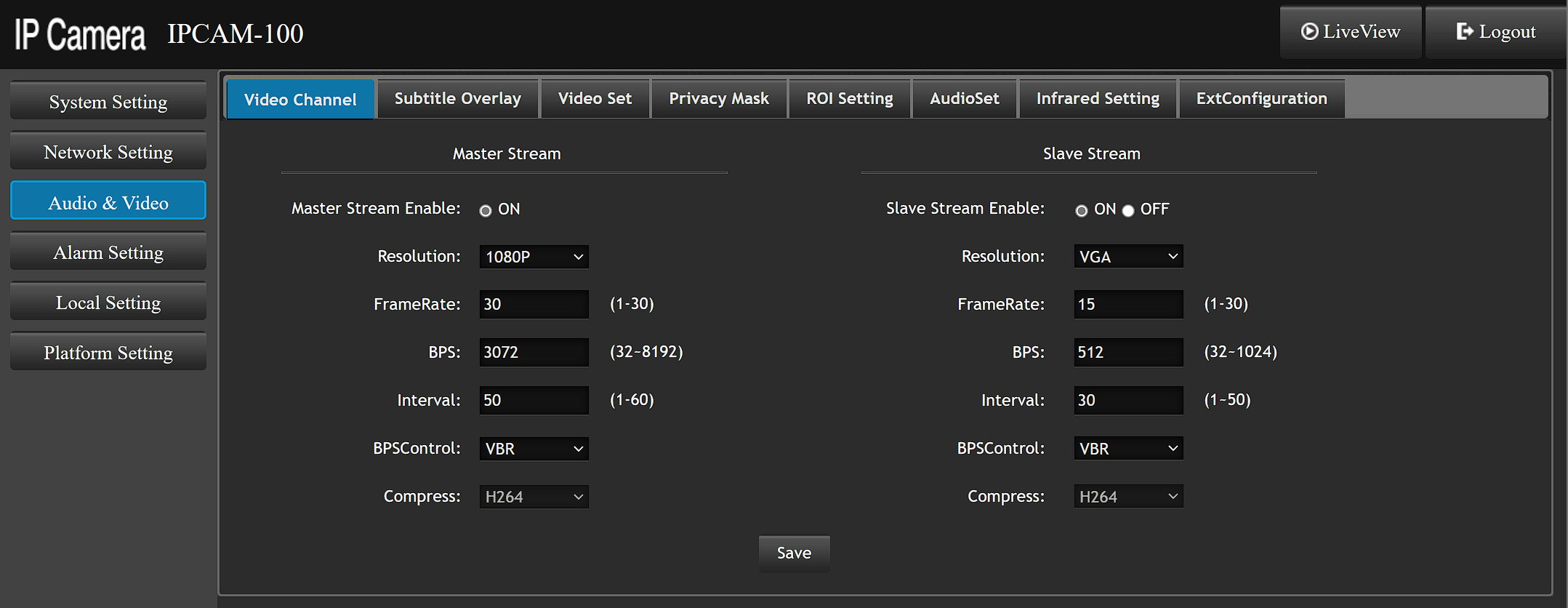Select Audio & Video sidebar section
The image size is (1568, 608).
click(108, 201)
